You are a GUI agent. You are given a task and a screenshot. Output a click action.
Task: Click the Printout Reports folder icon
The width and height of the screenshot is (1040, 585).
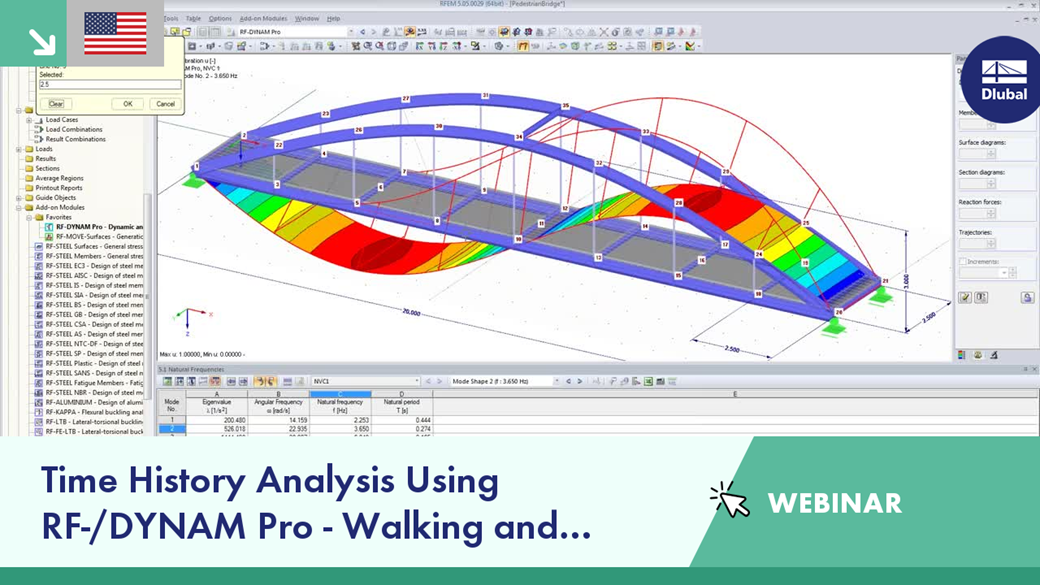click(29, 188)
